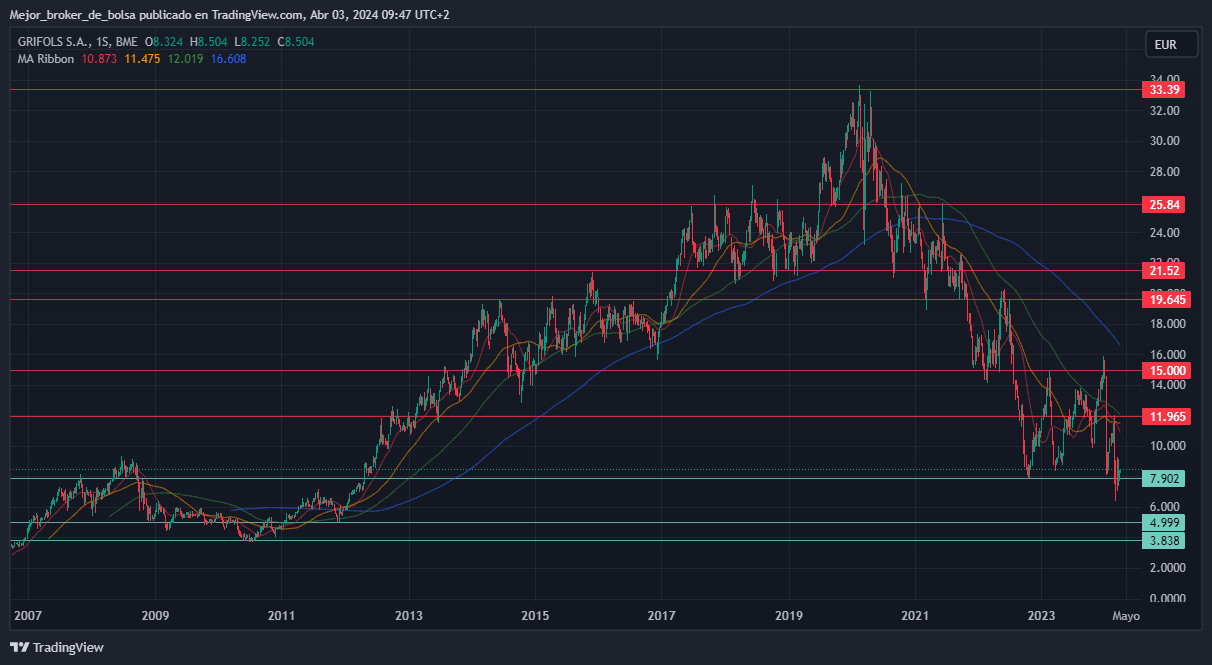Click the 2023 label on time axis

click(x=1043, y=616)
